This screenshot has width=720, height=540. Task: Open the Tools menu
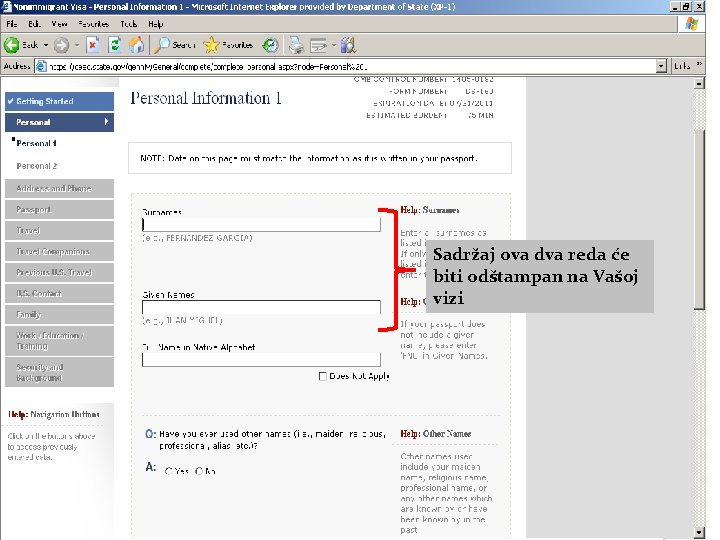coord(129,24)
